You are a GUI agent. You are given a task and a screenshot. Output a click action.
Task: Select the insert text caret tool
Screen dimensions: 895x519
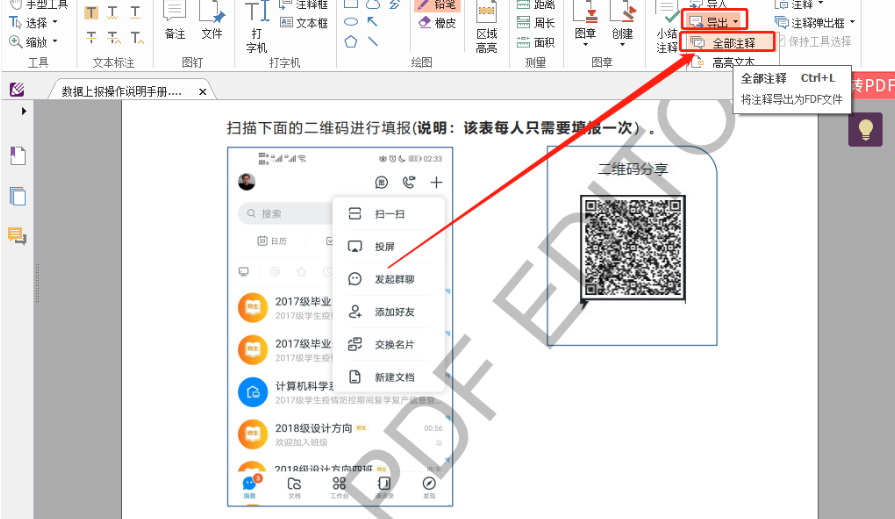tap(137, 38)
